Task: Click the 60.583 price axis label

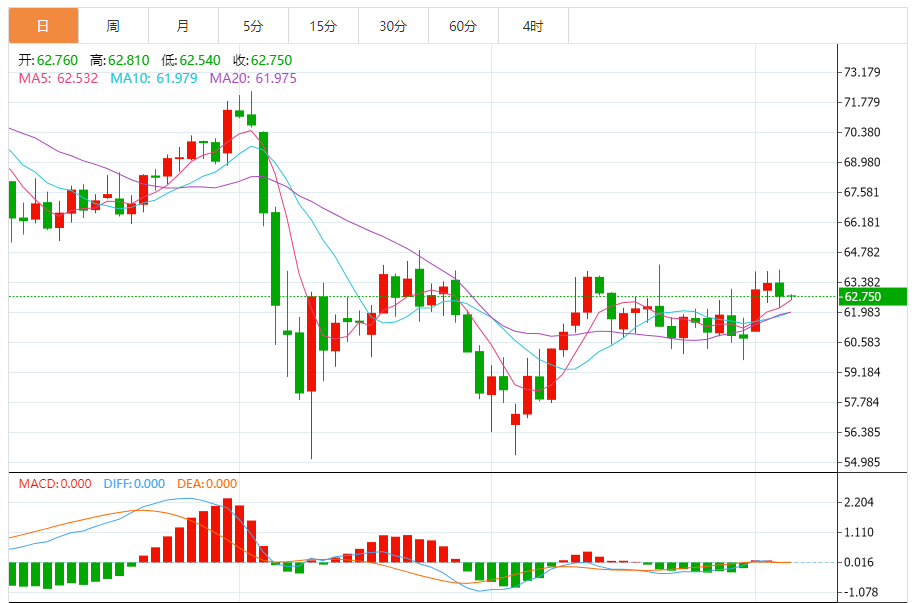Action: pos(862,342)
